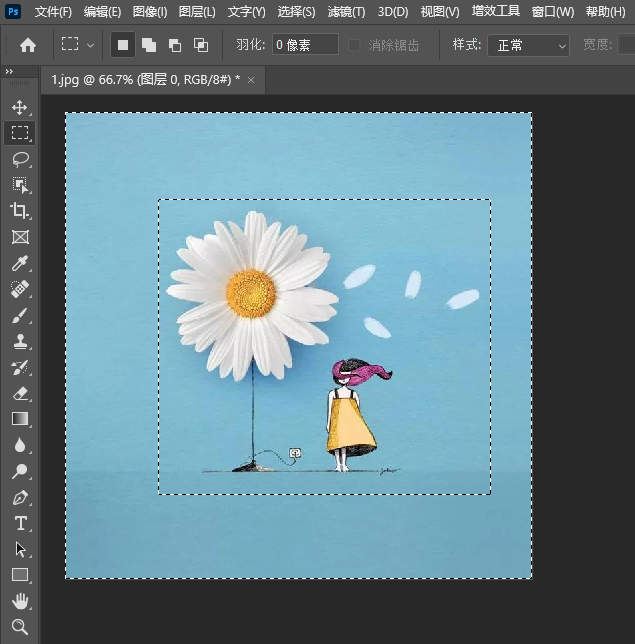This screenshot has height=644, width=635.
Task: Open the 样式 (Style) dropdown
Action: (528, 45)
